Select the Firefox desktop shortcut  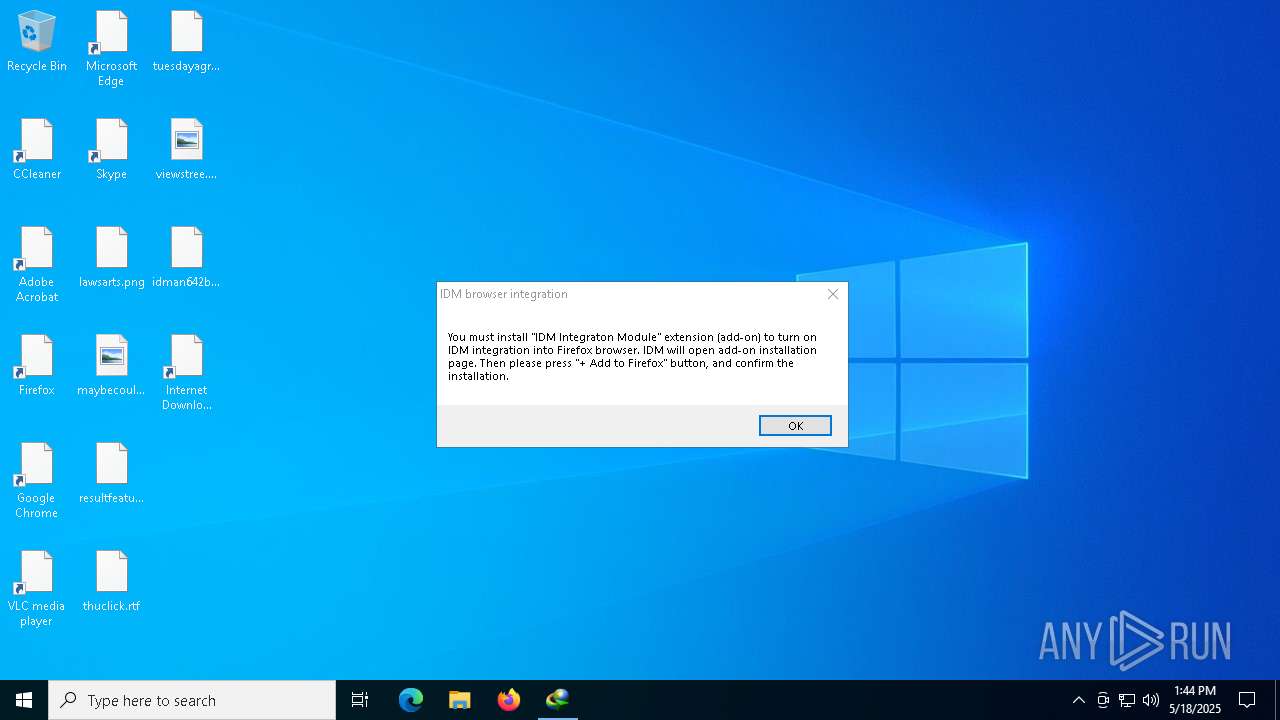[37, 366]
